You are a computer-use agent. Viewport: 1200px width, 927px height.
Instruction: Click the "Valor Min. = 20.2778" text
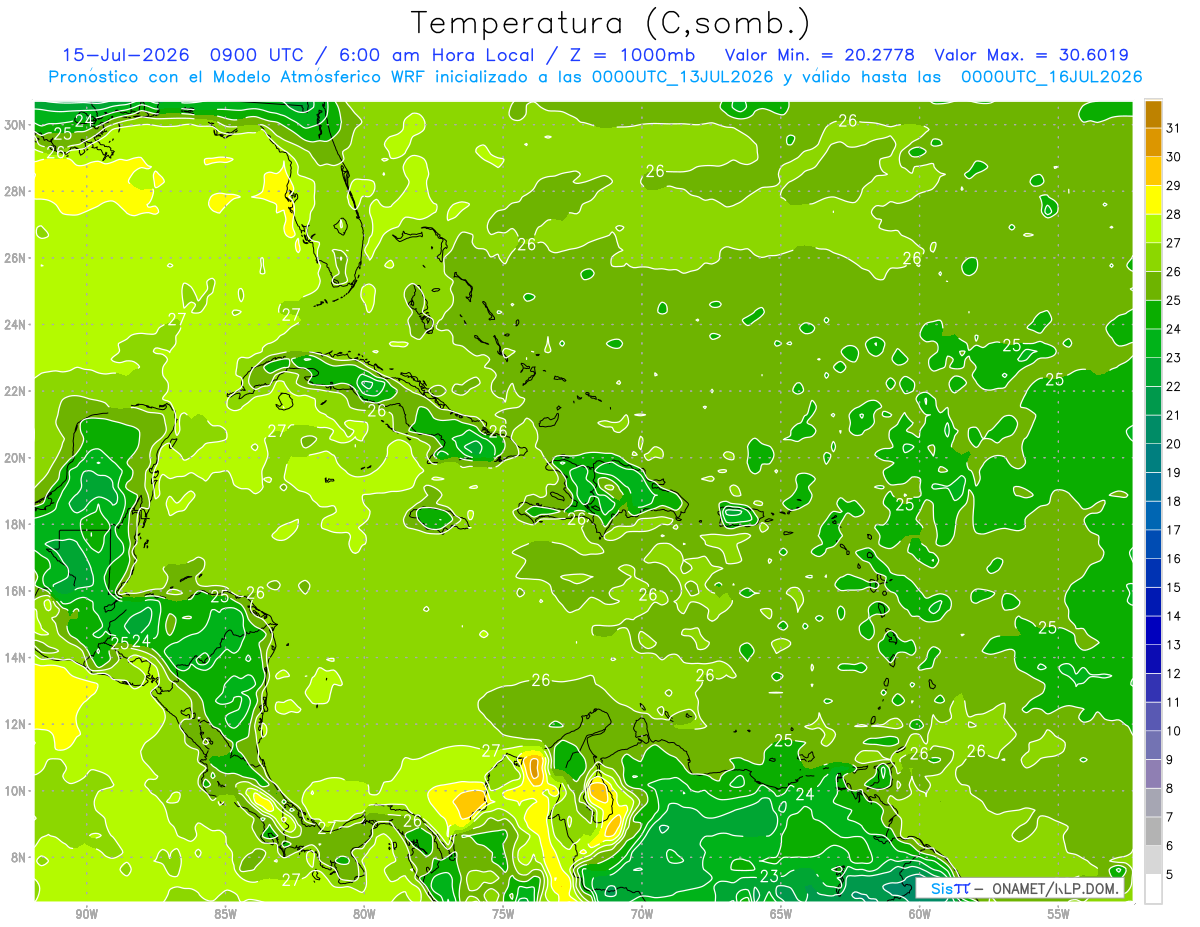click(820, 55)
